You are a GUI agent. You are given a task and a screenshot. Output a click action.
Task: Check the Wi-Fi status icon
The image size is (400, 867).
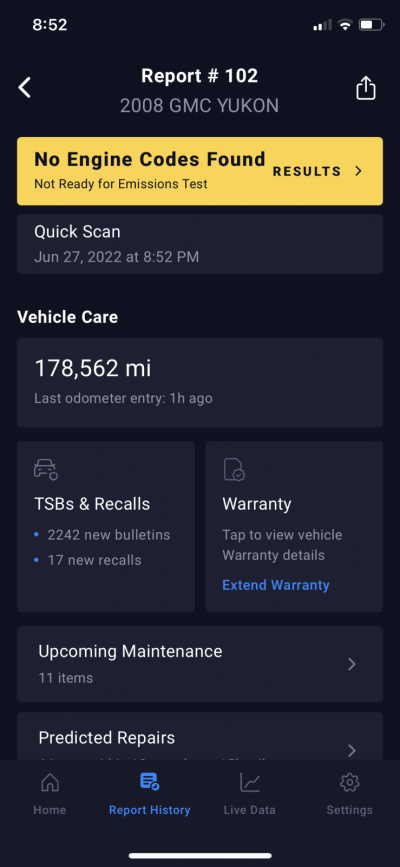click(345, 25)
